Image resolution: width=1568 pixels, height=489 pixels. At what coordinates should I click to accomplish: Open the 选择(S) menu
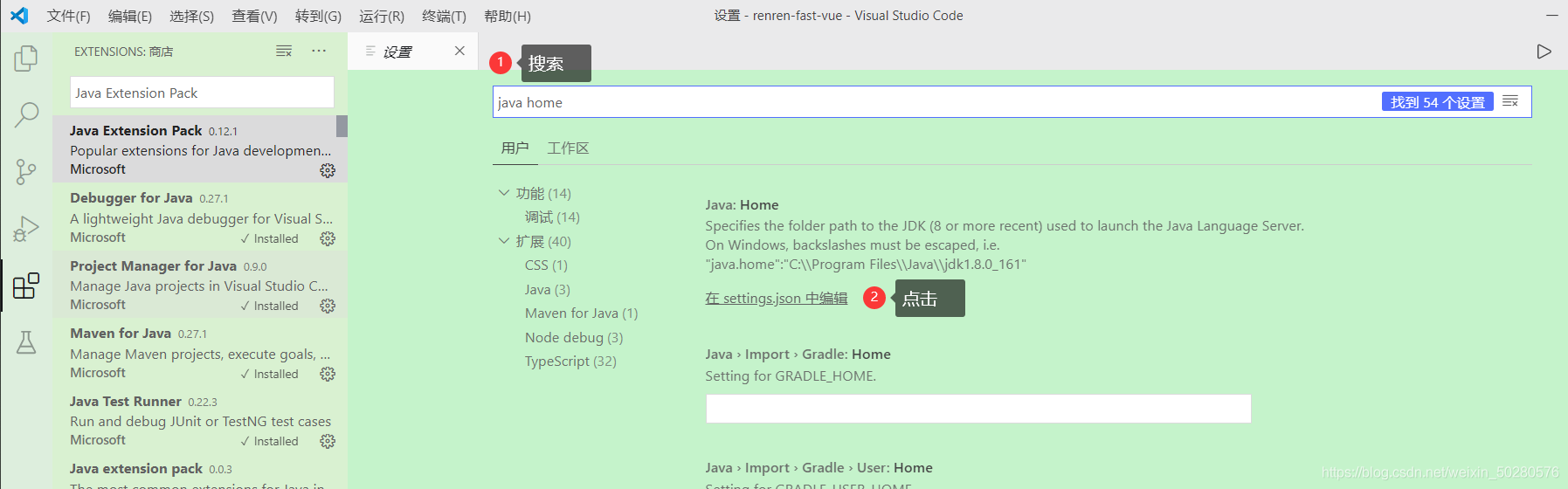[191, 16]
